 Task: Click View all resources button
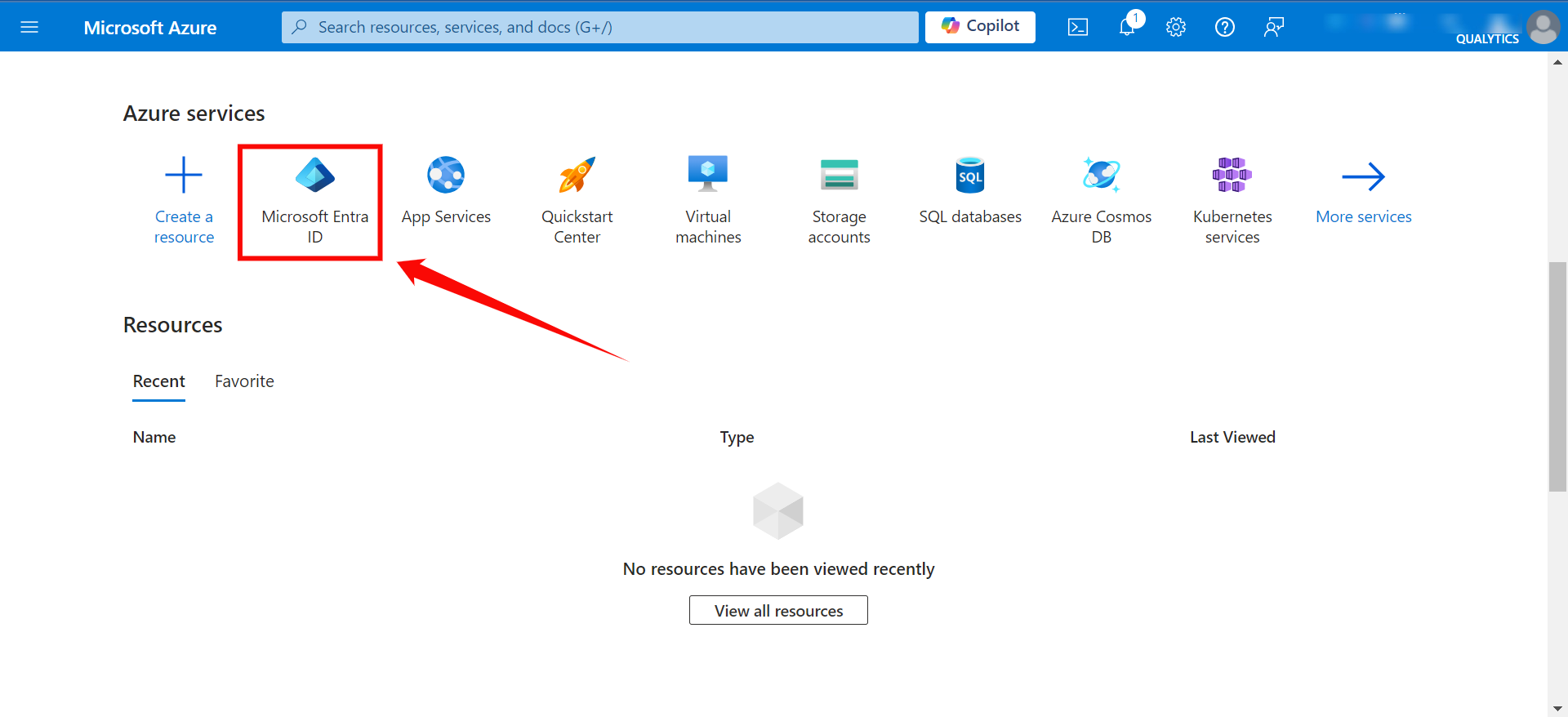point(778,610)
